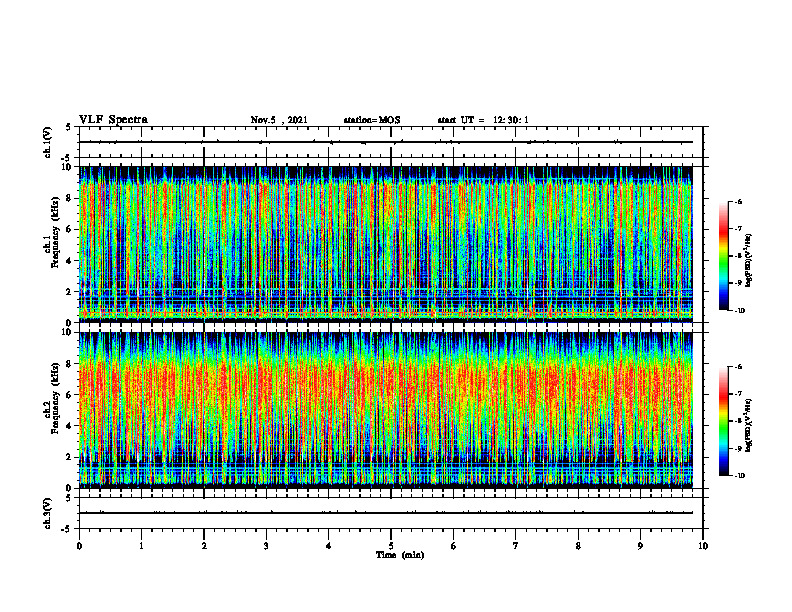Select the ch.2 colorbar log(PSD) unit label
Image resolution: width=792 pixels, height=612 pixels.
pos(749,425)
